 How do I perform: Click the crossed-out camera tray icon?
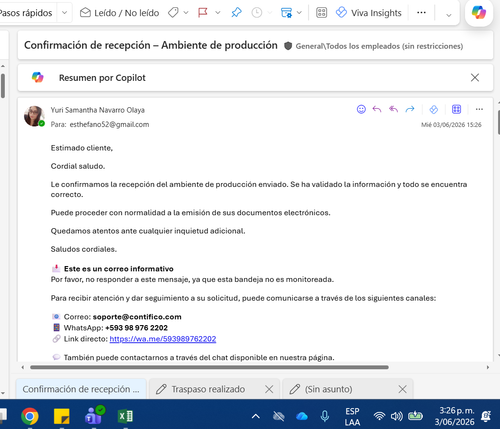(x=279, y=416)
